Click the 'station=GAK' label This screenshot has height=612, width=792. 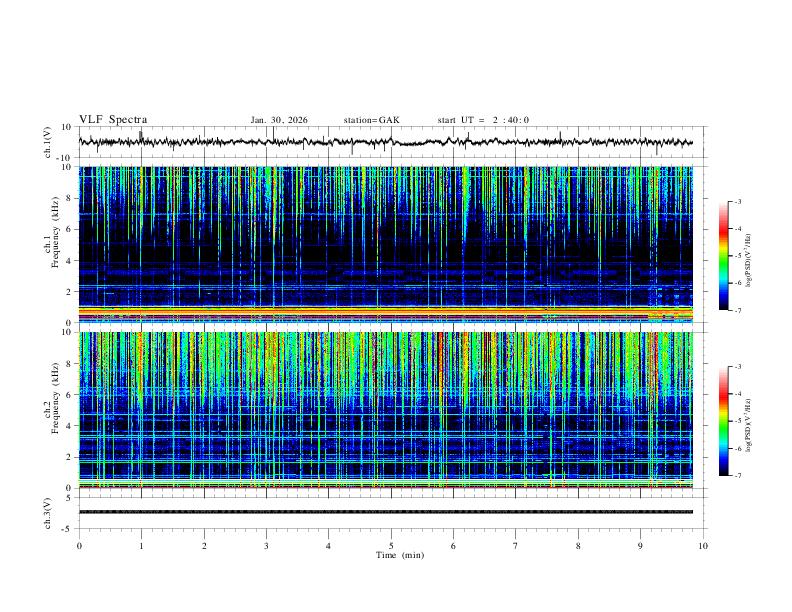click(372, 120)
